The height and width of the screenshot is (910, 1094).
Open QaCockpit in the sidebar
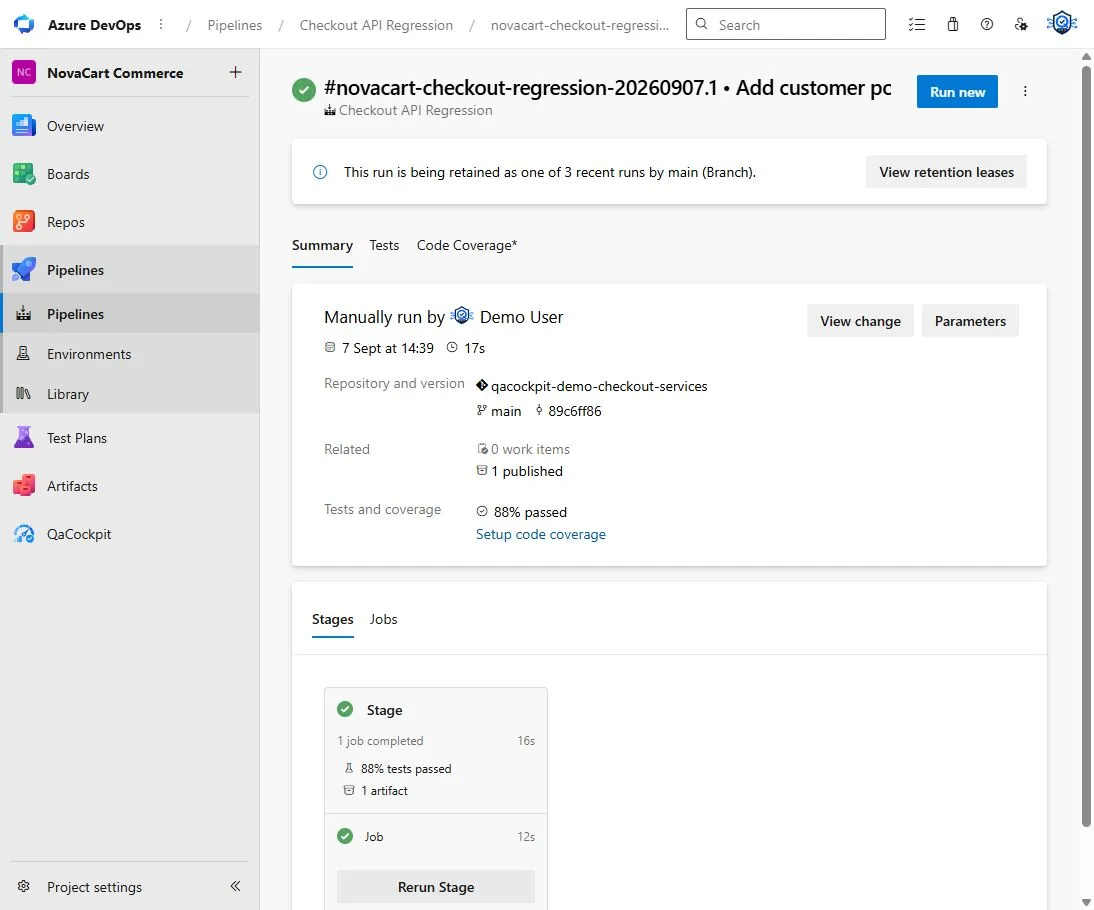tap(130, 535)
